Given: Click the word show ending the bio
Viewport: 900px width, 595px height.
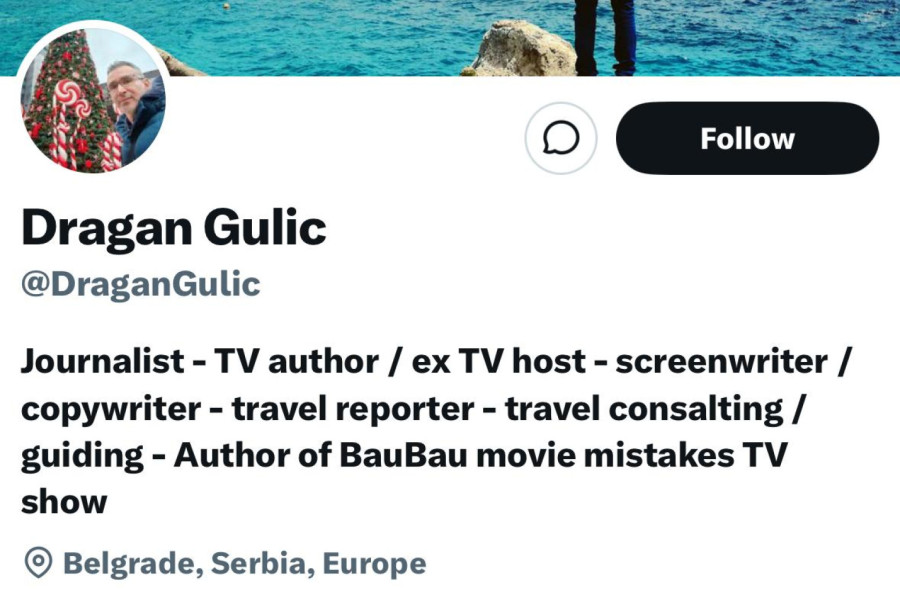Looking at the screenshot, I should tap(64, 503).
